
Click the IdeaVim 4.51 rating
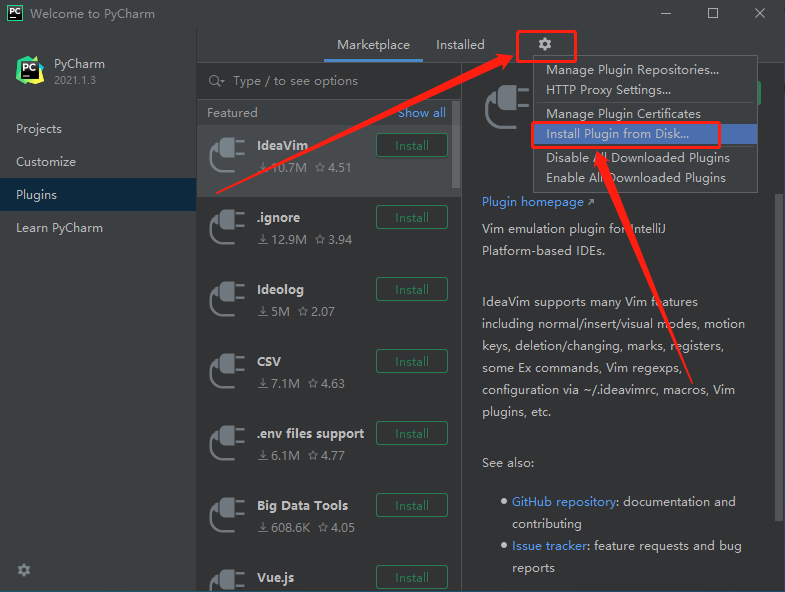click(333, 167)
